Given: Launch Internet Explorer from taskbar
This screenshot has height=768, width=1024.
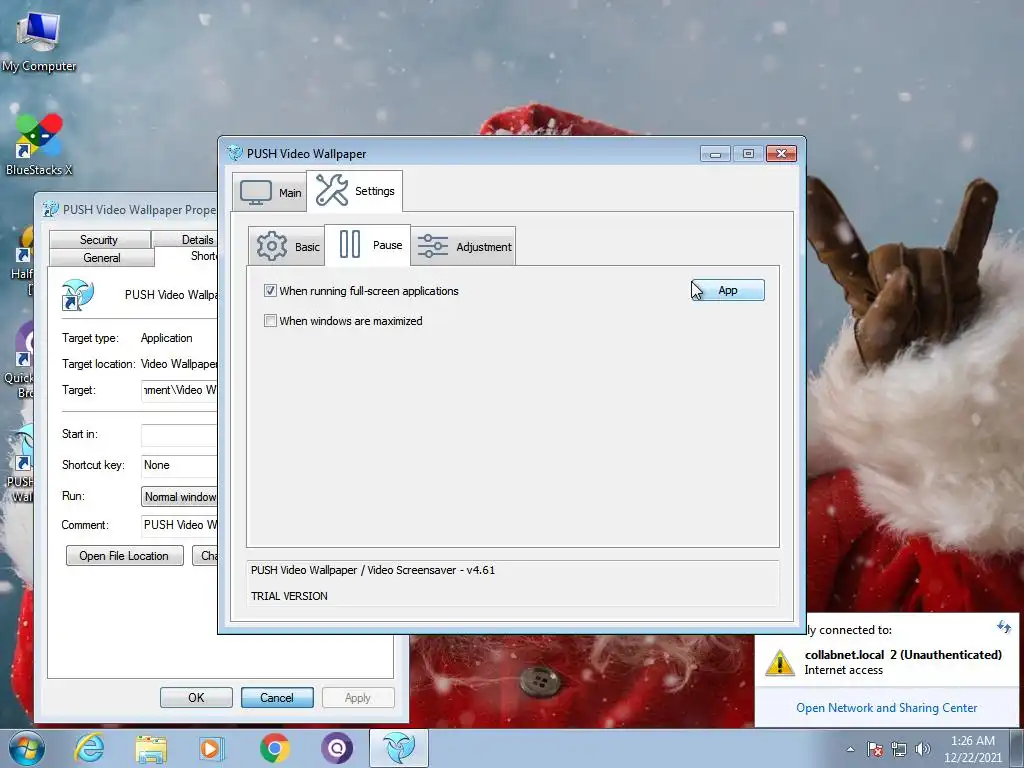Looking at the screenshot, I should [89, 748].
